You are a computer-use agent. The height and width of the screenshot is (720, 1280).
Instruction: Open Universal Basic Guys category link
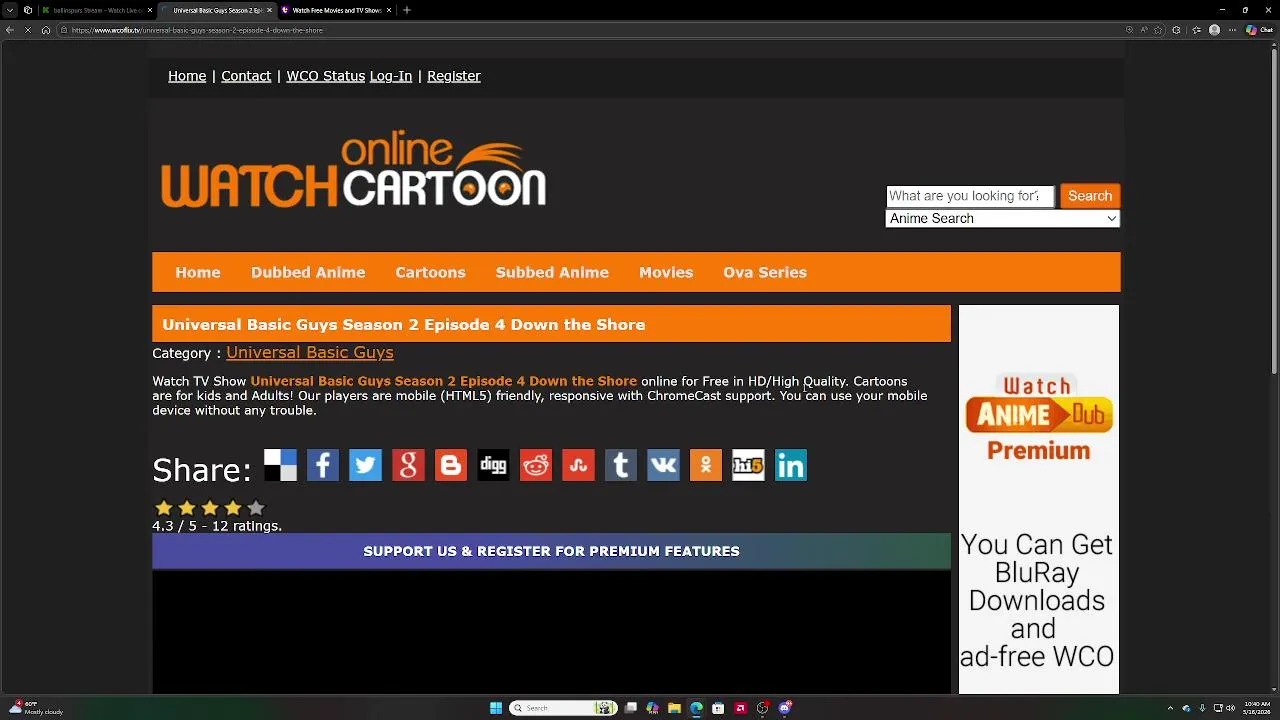pos(310,352)
